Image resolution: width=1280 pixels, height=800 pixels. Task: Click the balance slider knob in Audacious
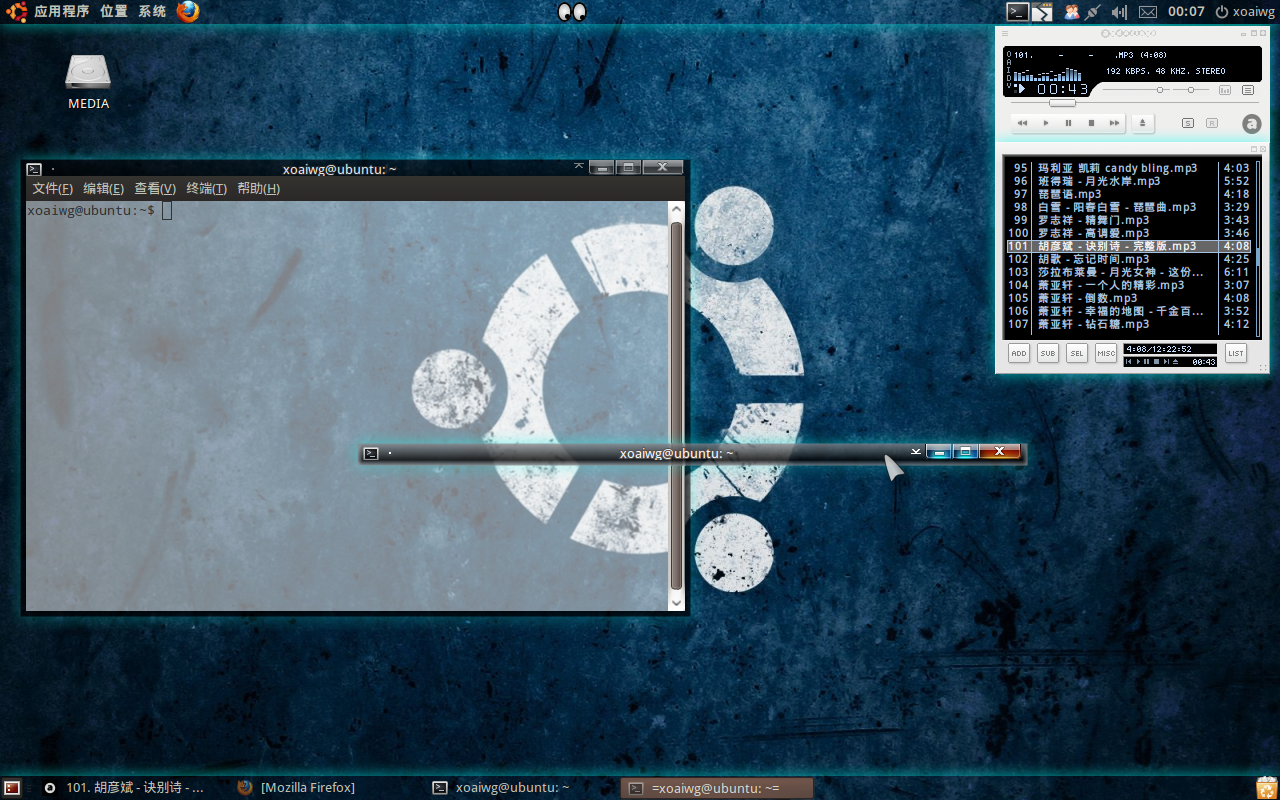pyautogui.click(x=1191, y=90)
